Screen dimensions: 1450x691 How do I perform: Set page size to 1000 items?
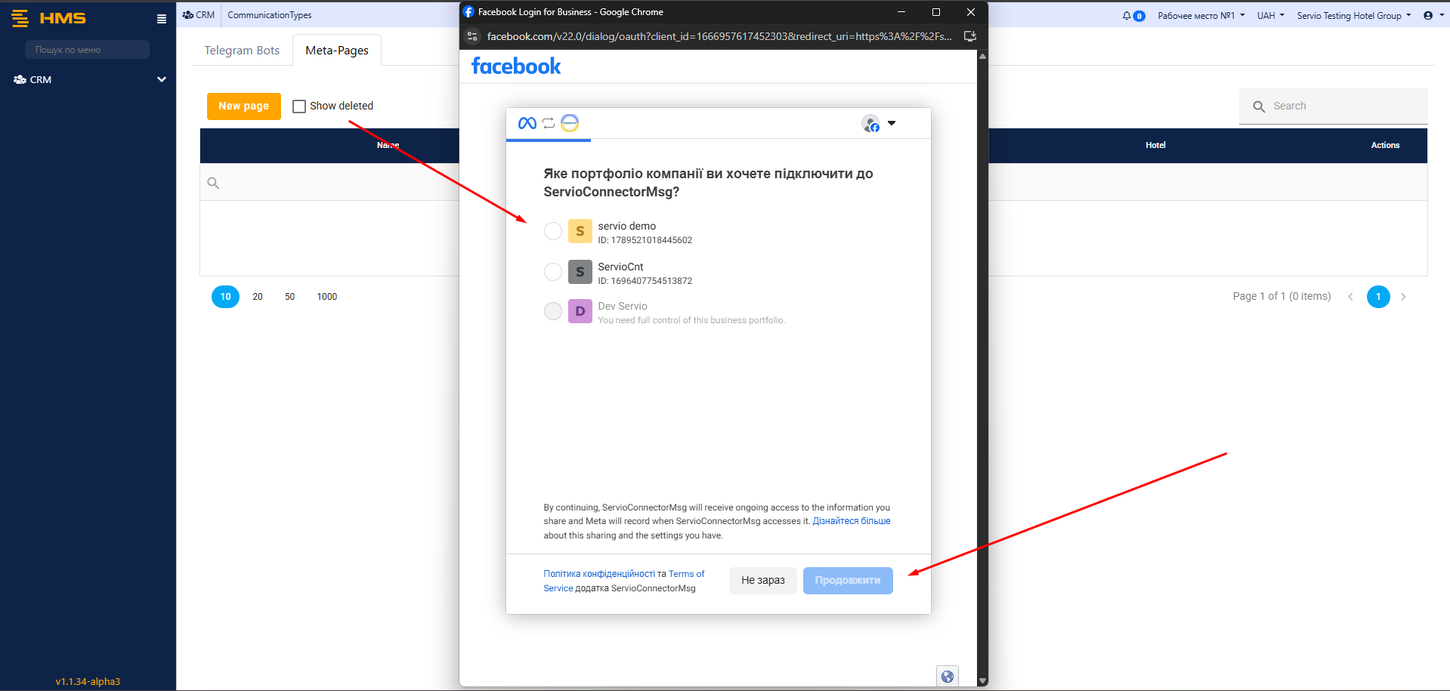click(326, 296)
